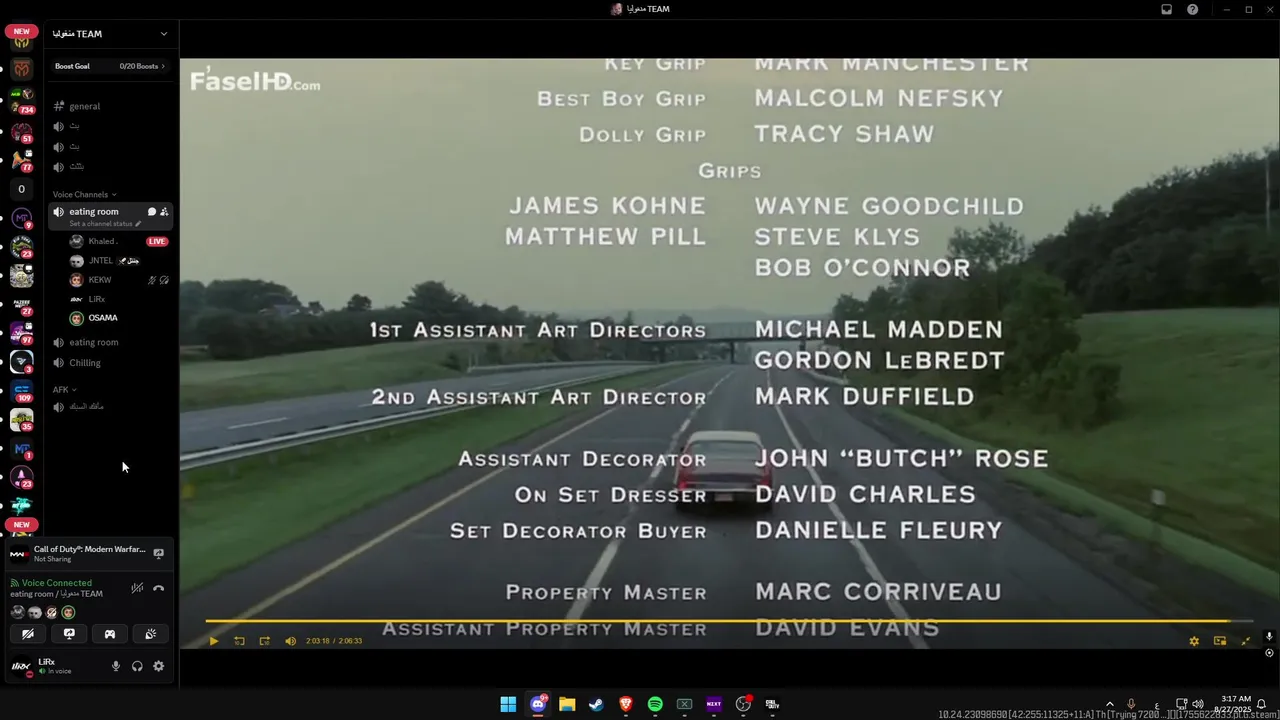Viewport: 1280px width, 720px height.
Task: Turn on camera button in voice panel
Action: pos(28,634)
